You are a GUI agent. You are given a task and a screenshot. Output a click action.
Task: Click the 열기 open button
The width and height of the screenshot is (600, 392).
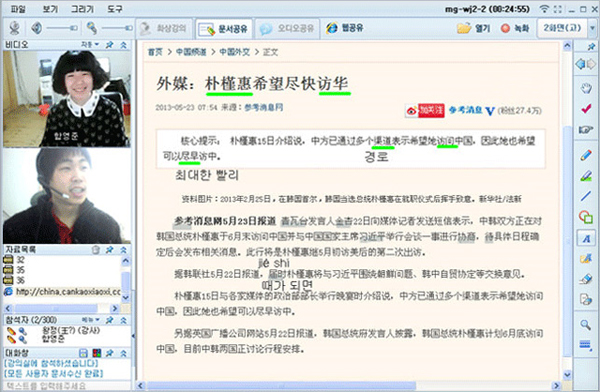tap(473, 28)
